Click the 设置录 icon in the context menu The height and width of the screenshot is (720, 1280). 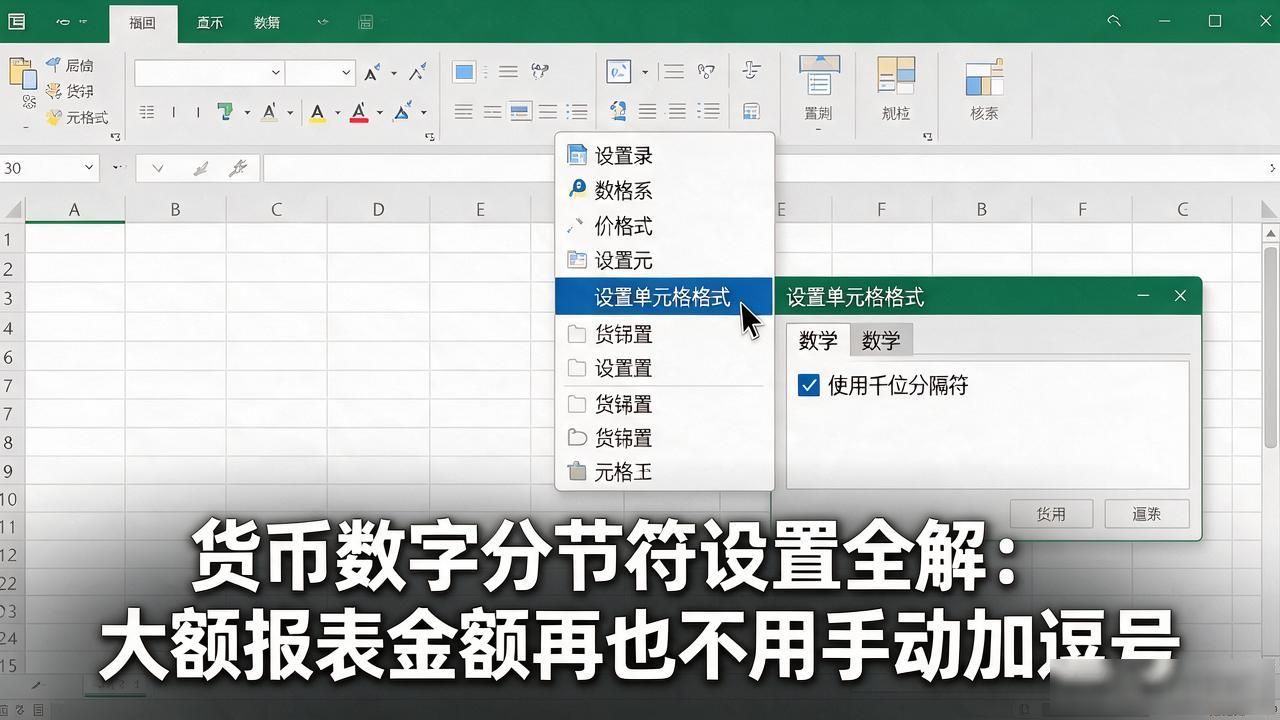click(x=577, y=155)
